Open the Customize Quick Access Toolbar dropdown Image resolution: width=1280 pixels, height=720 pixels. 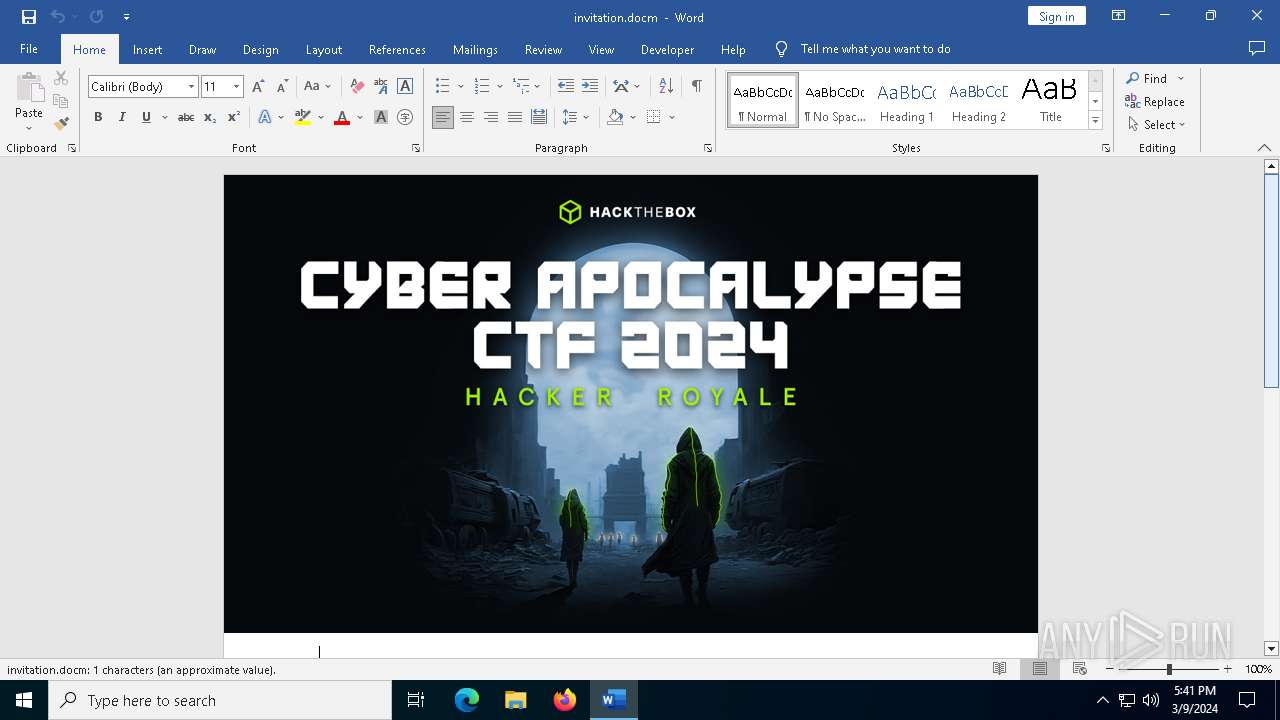(x=126, y=17)
